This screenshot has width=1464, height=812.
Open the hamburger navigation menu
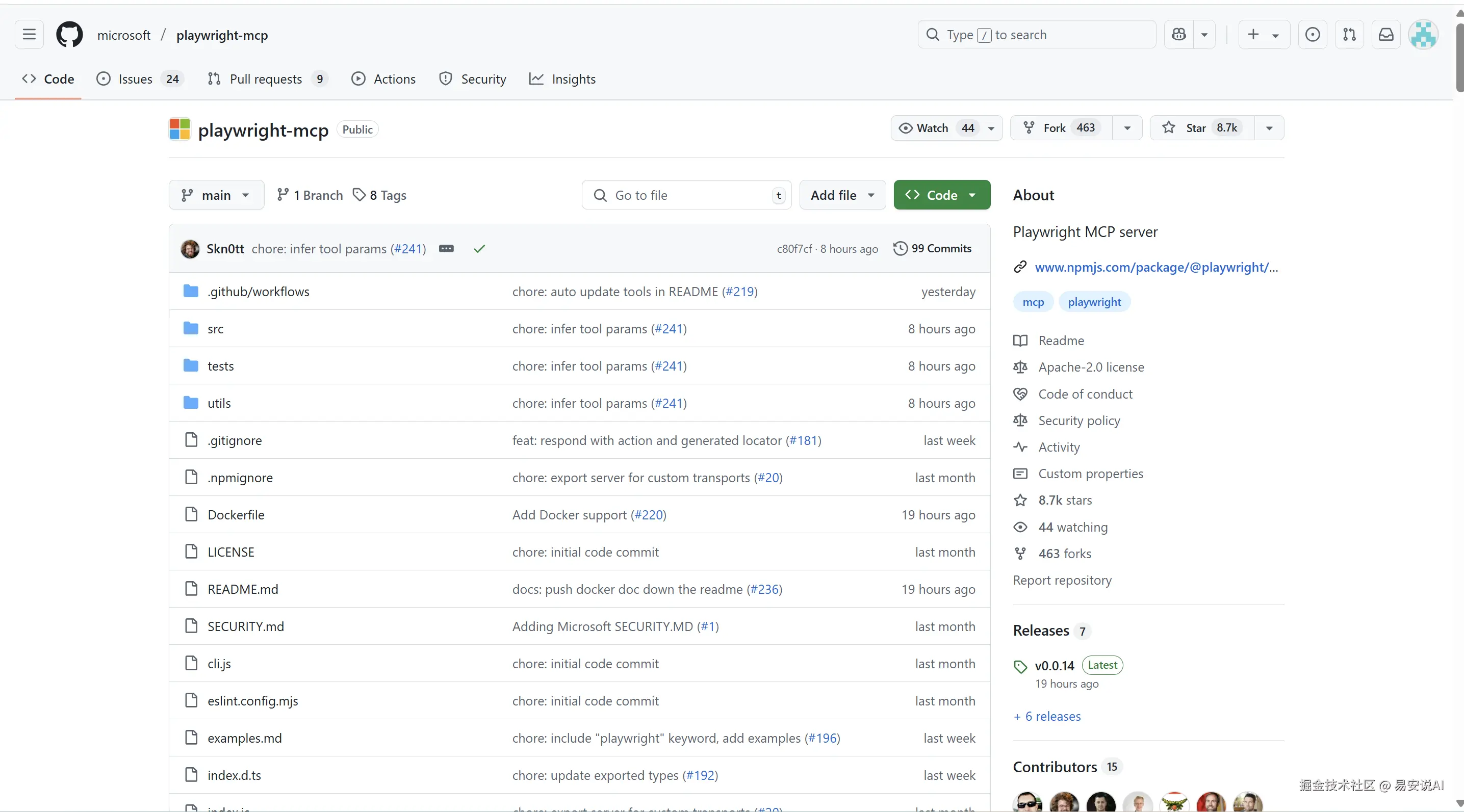[29, 35]
